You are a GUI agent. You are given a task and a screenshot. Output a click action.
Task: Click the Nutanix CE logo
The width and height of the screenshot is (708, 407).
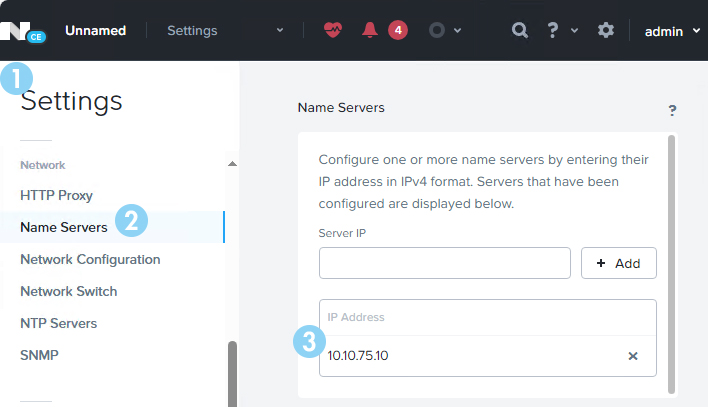[23, 32]
